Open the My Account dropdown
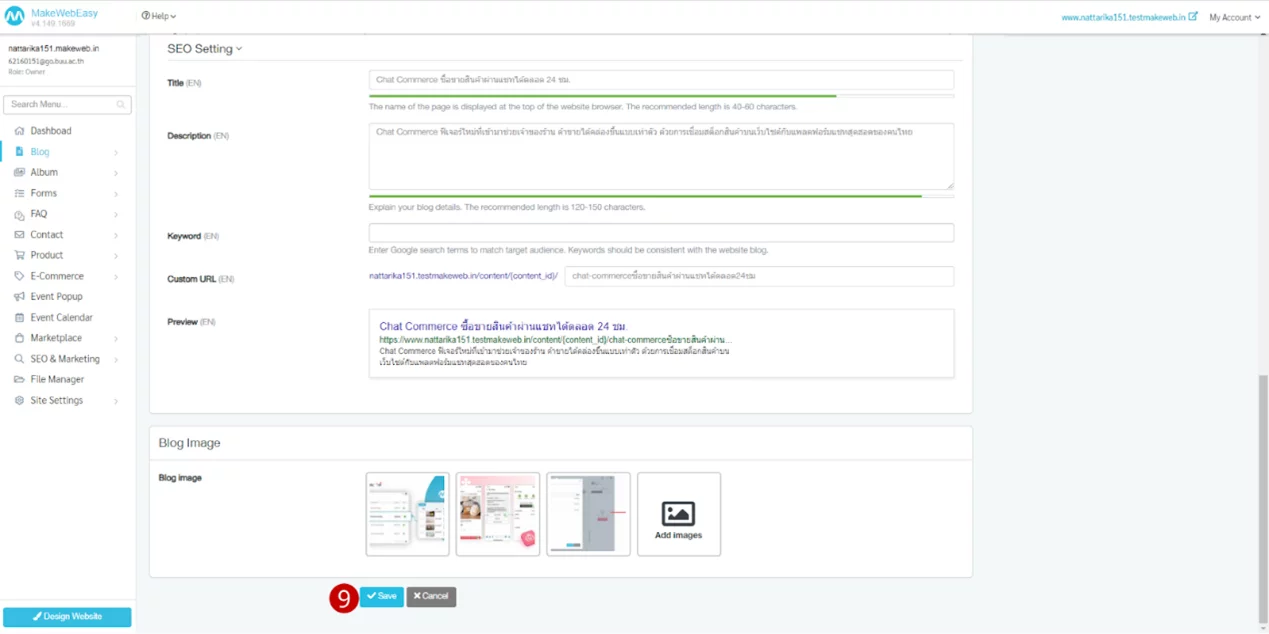The image size is (1269, 634). (x=1235, y=17)
